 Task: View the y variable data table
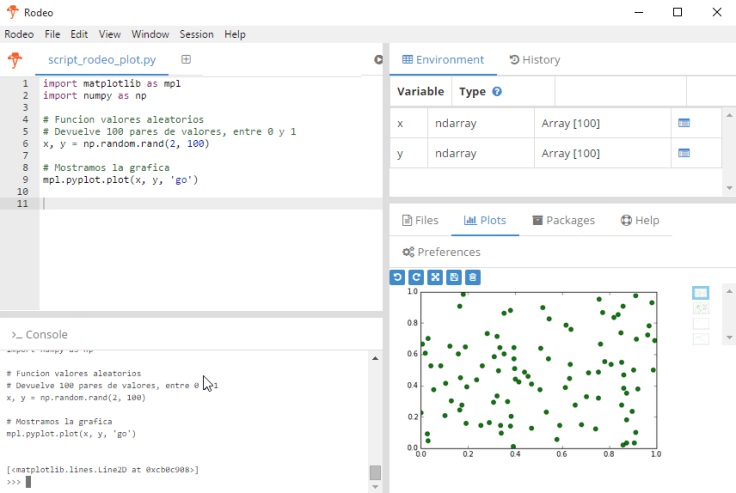[684, 153]
